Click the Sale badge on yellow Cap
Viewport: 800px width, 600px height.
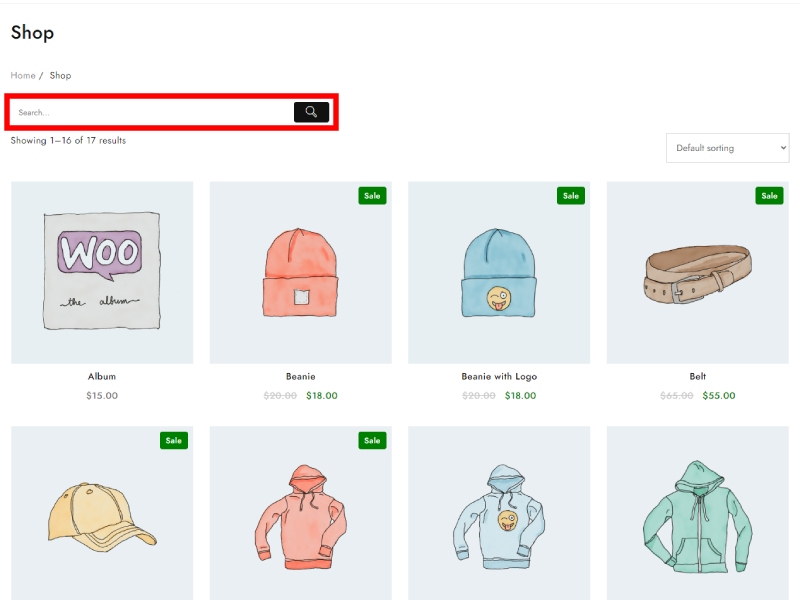tap(174, 441)
